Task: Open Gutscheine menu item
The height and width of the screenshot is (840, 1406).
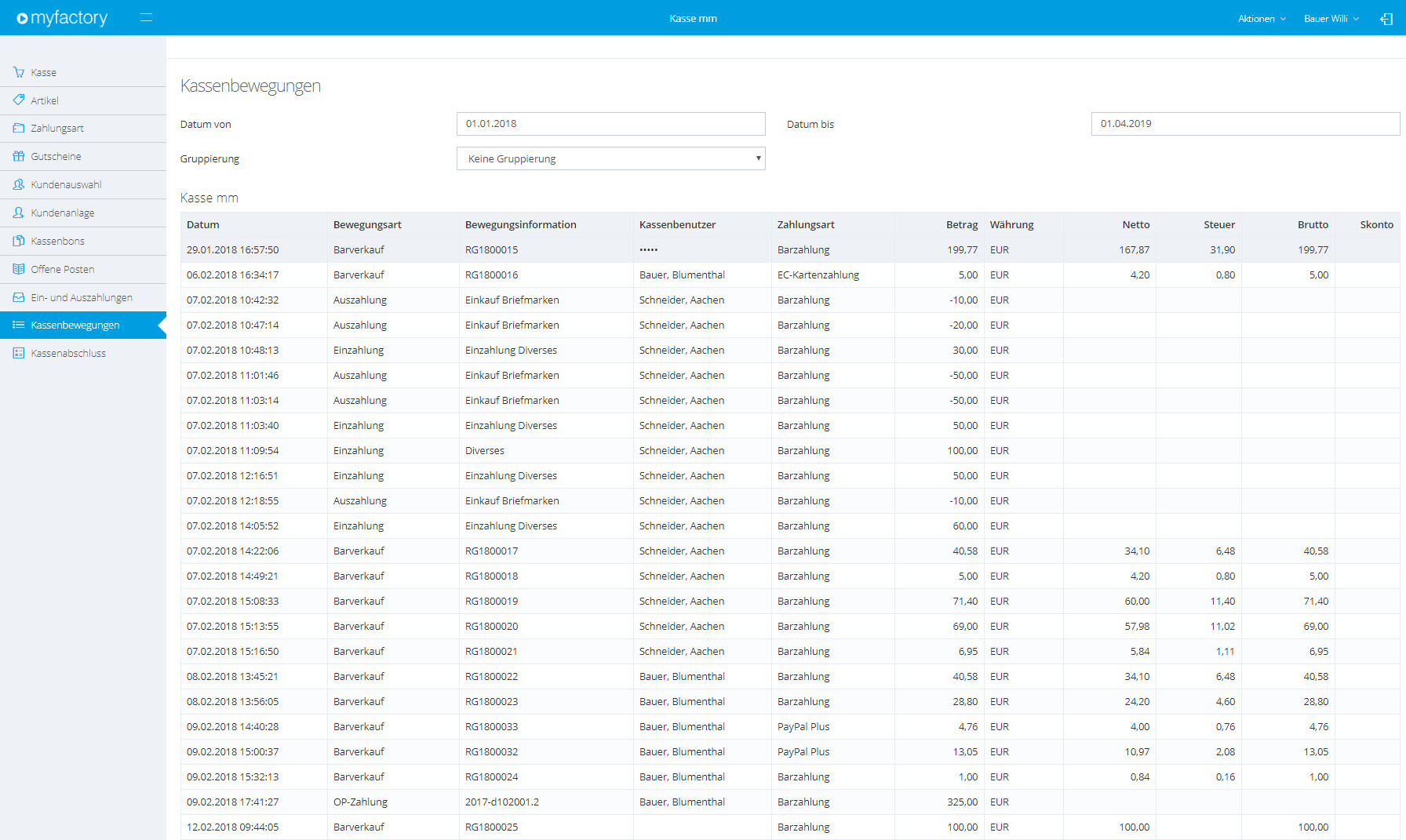Action: pyautogui.click(x=83, y=156)
